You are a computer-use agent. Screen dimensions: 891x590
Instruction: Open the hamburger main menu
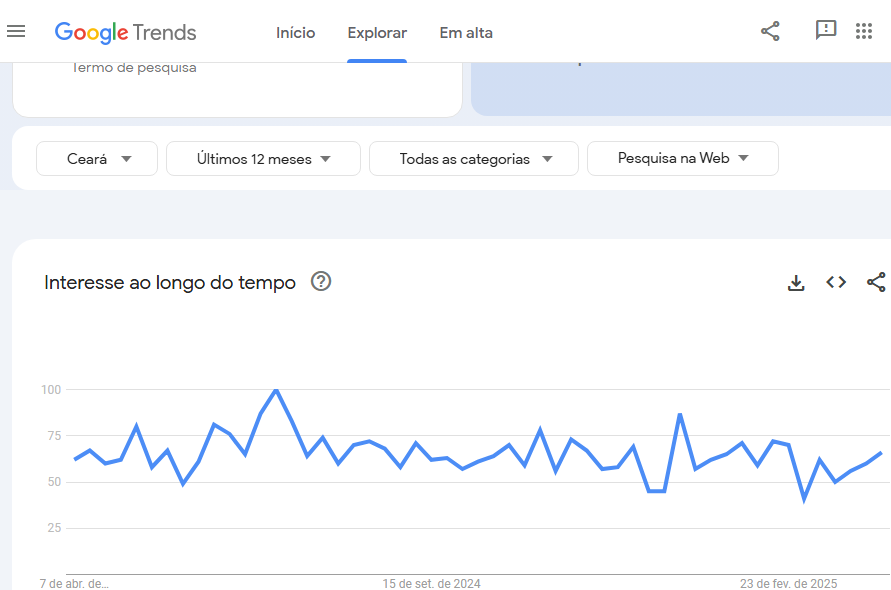16,31
